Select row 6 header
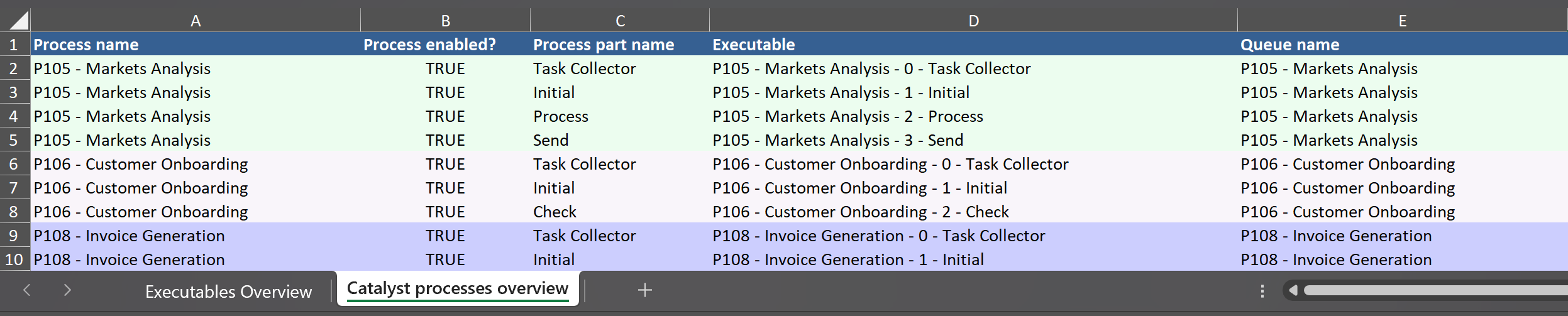Image resolution: width=1568 pixels, height=316 pixels. tap(14, 164)
